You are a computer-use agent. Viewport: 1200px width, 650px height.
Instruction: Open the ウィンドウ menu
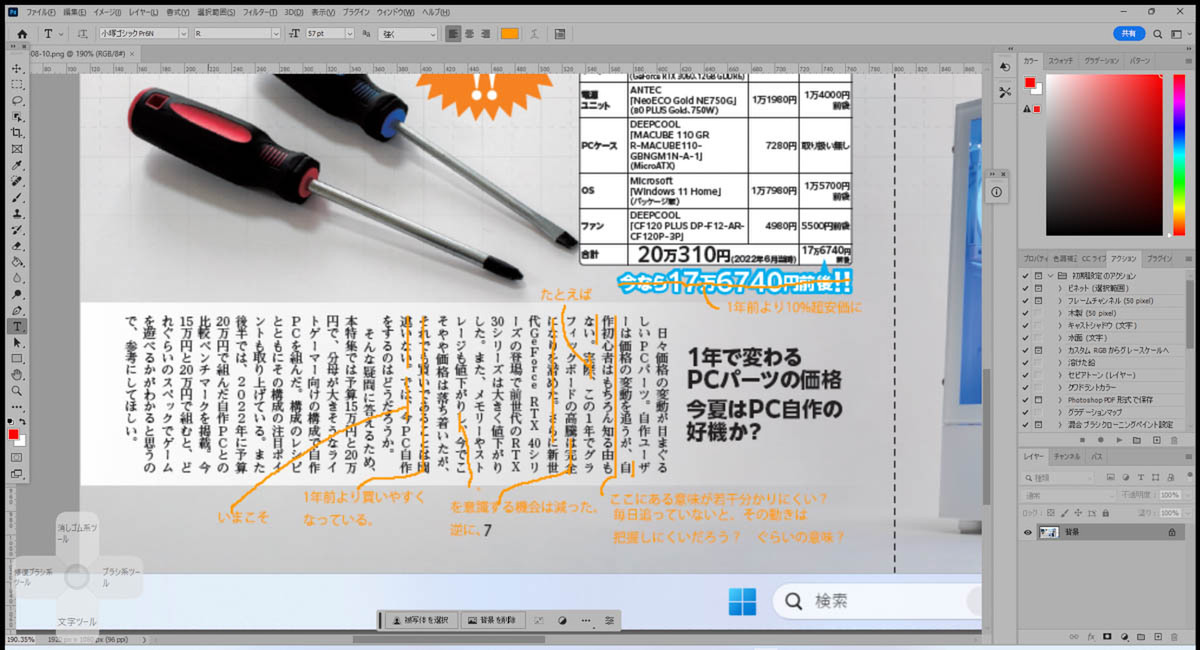[397, 12]
